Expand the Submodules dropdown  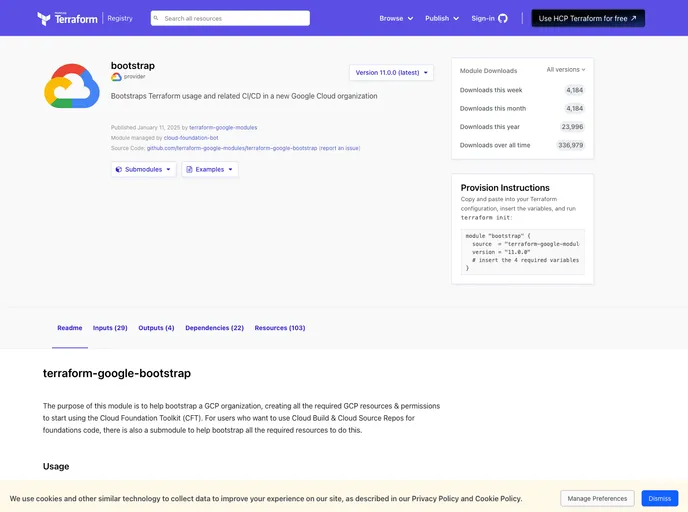tap(143, 169)
